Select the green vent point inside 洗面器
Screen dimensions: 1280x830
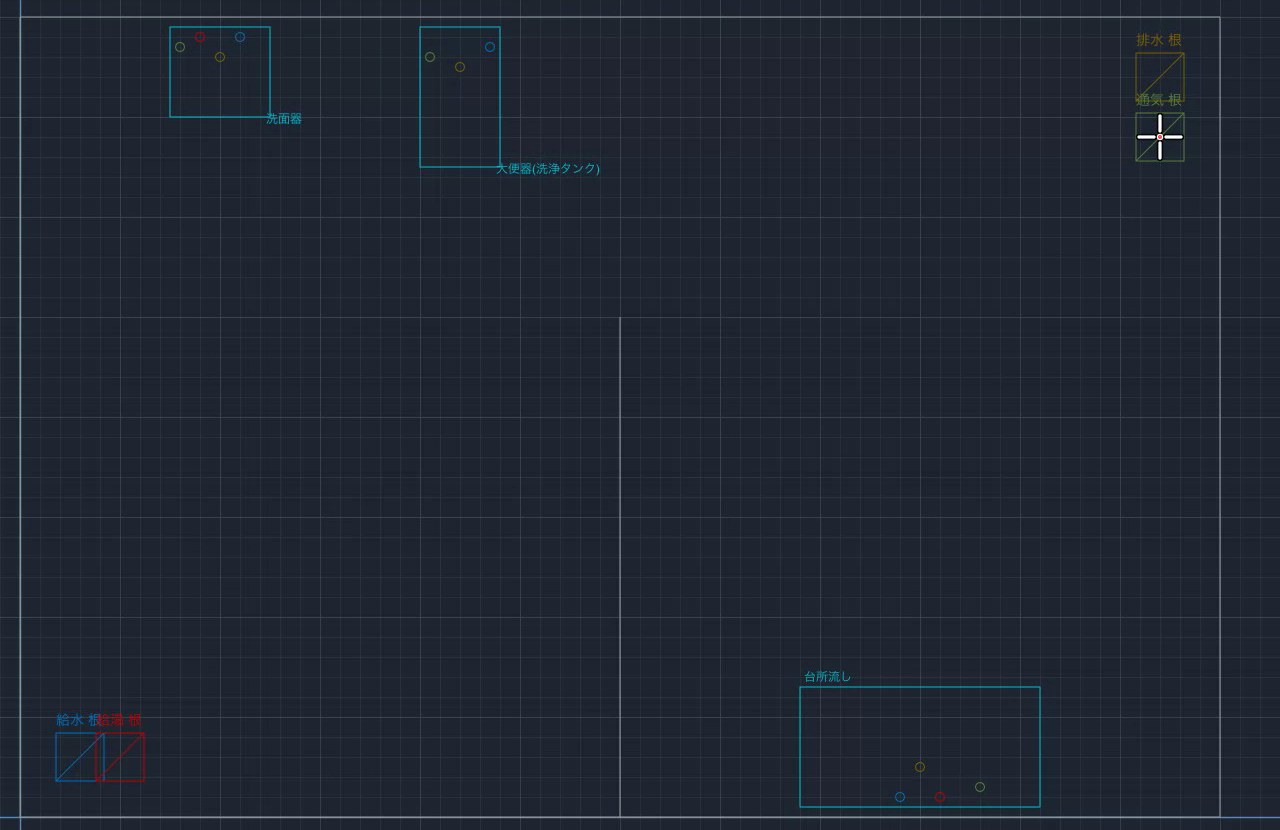point(180,47)
